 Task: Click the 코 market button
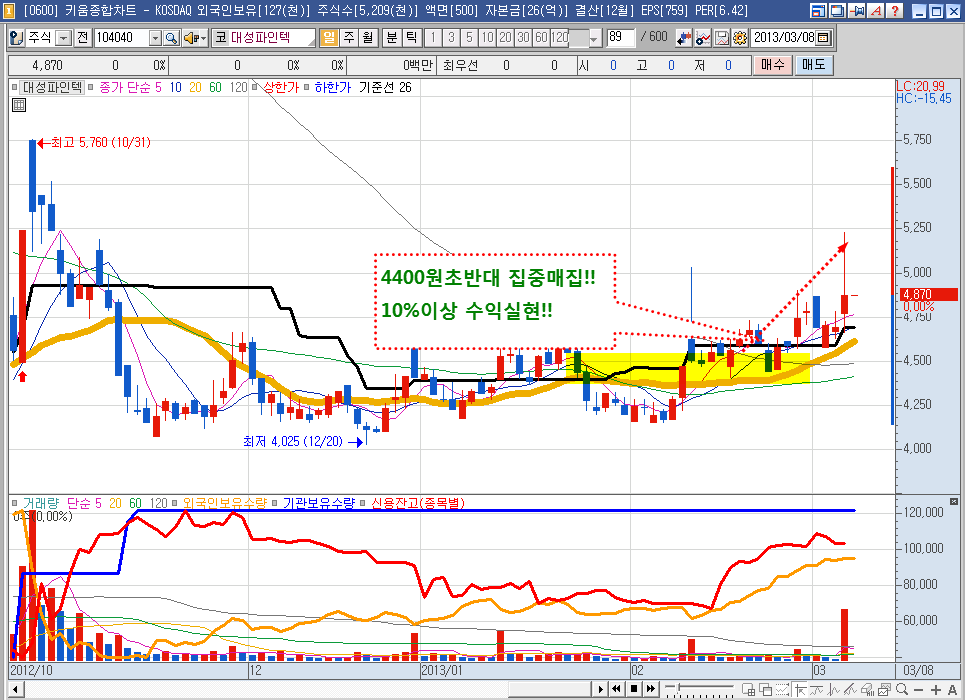pyautogui.click(x=220, y=38)
